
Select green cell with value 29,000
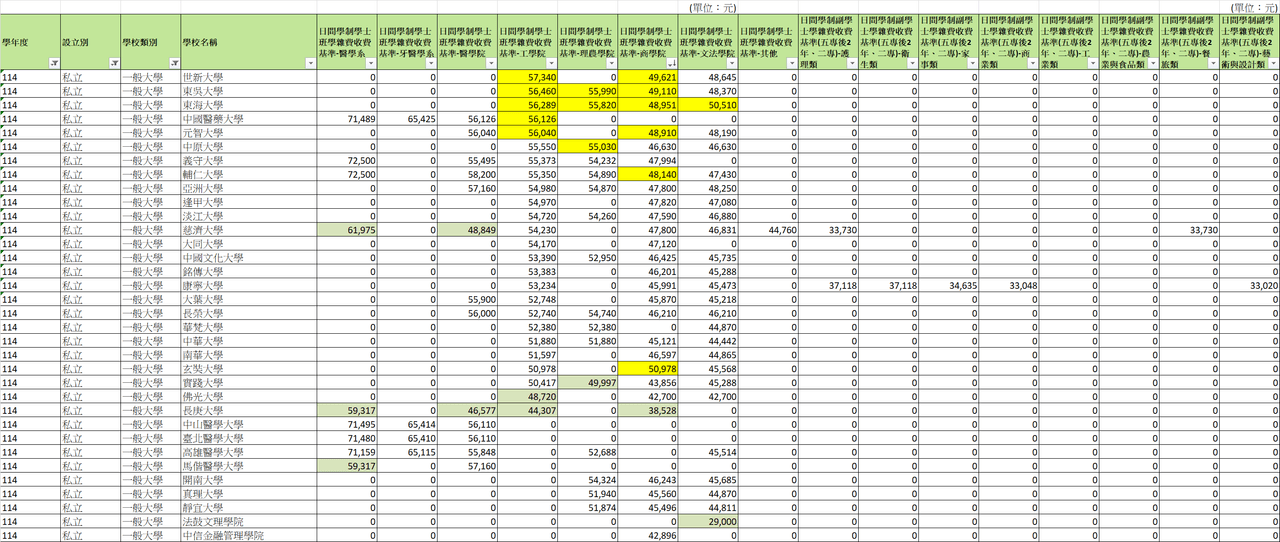[x=708, y=523]
